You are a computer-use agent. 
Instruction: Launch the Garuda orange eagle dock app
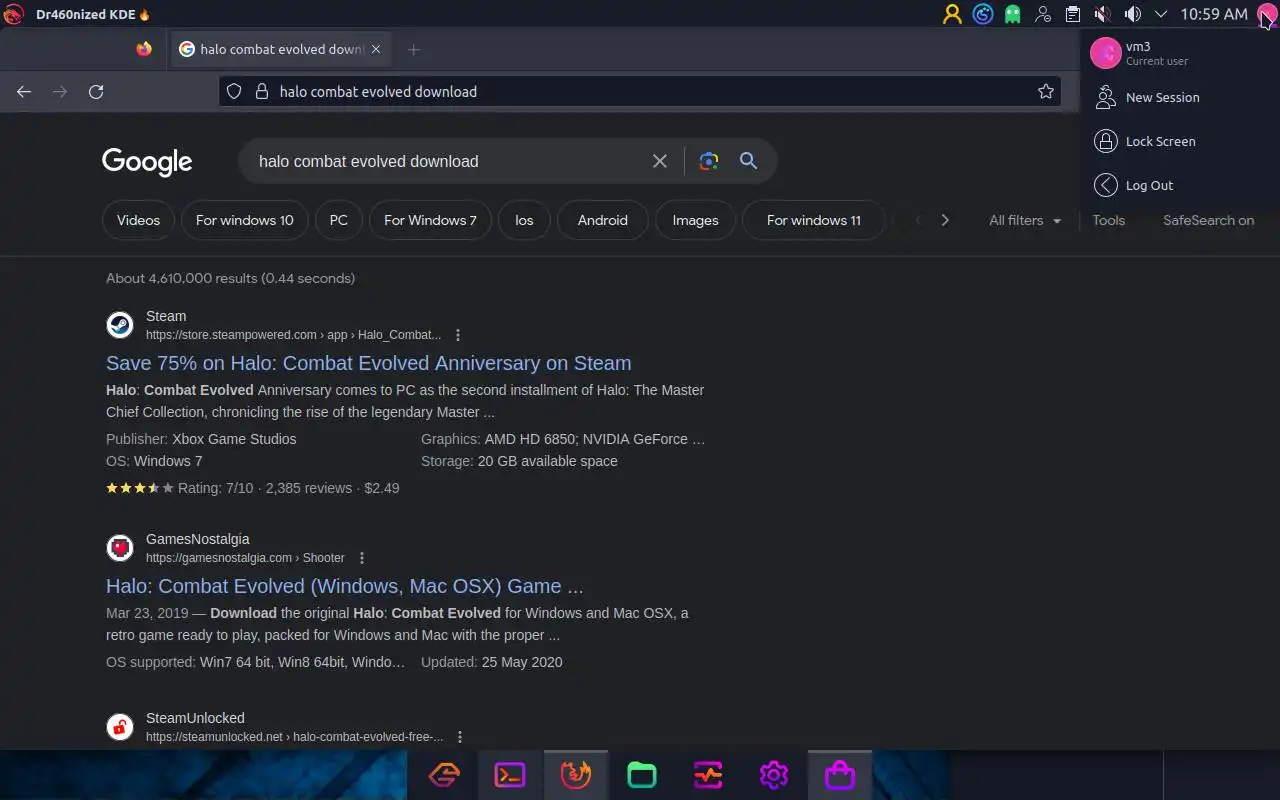click(444, 775)
